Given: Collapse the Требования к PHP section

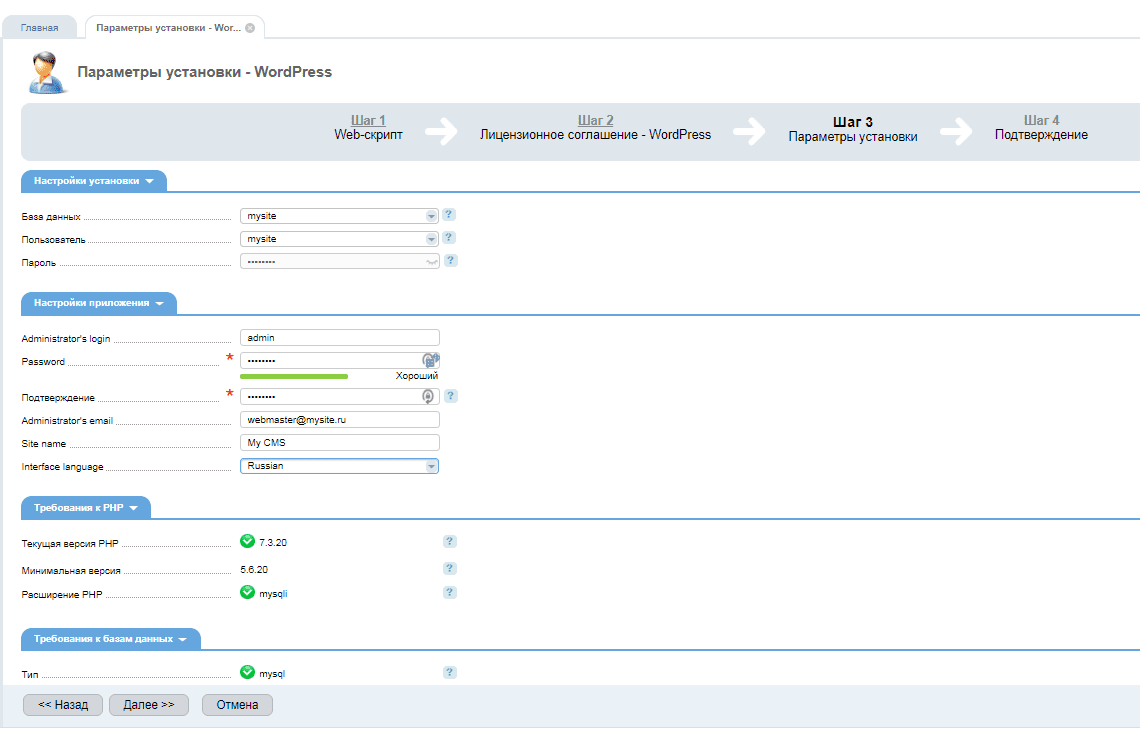Looking at the screenshot, I should 86,507.
